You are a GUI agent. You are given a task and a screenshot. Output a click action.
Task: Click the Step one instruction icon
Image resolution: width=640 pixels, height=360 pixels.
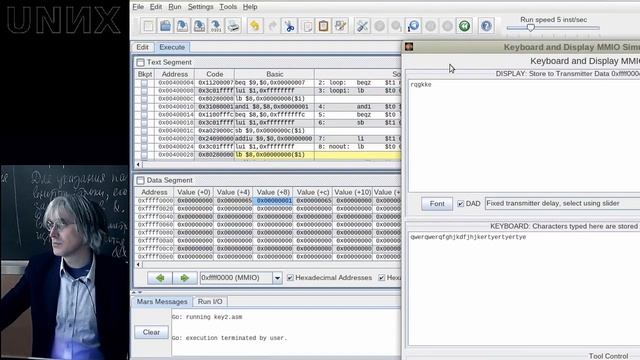pyautogui.click(x=396, y=26)
